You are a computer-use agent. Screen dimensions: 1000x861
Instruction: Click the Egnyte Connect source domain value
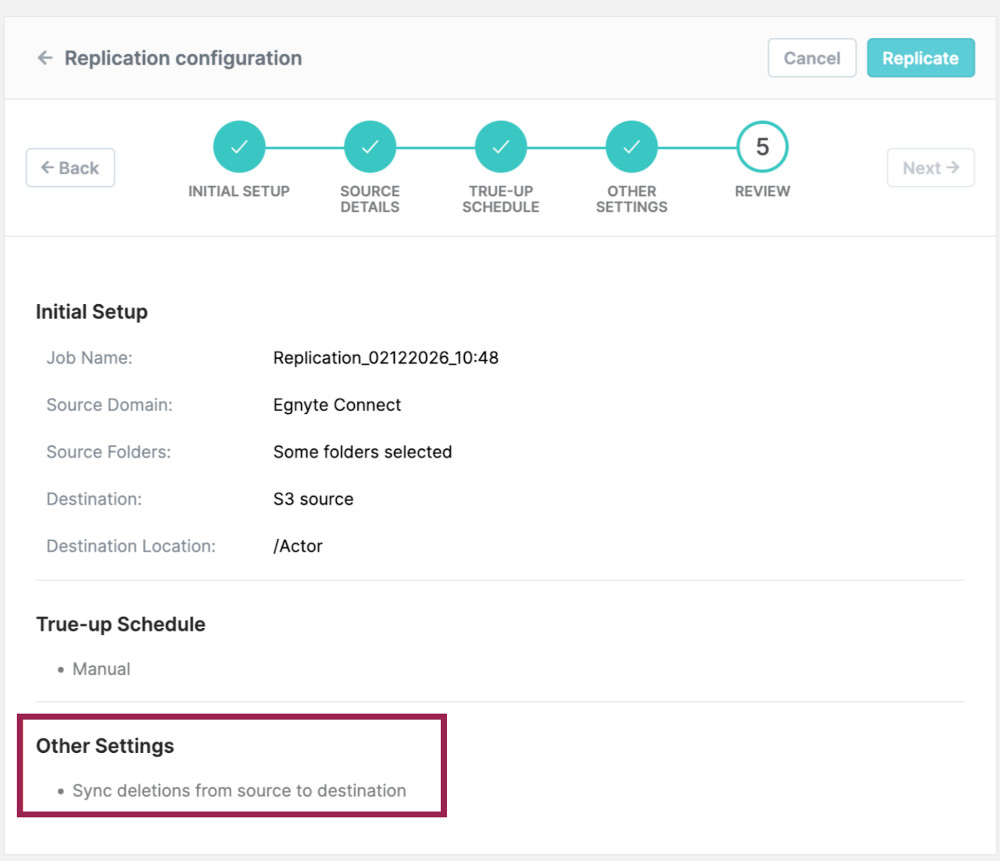point(337,405)
